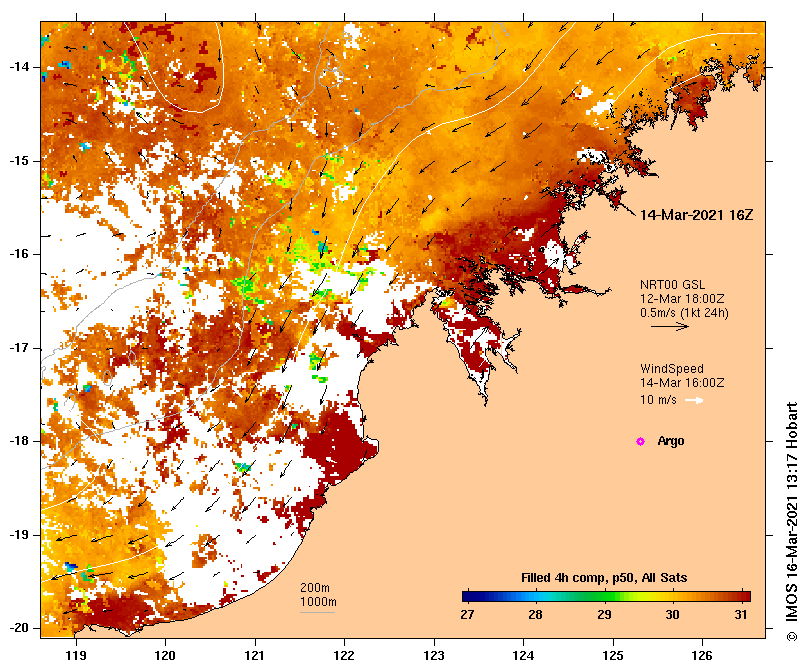Image resolution: width=809 pixels, height=672 pixels.
Task: Click latitude axis label '-18'
Action: pos(19,441)
